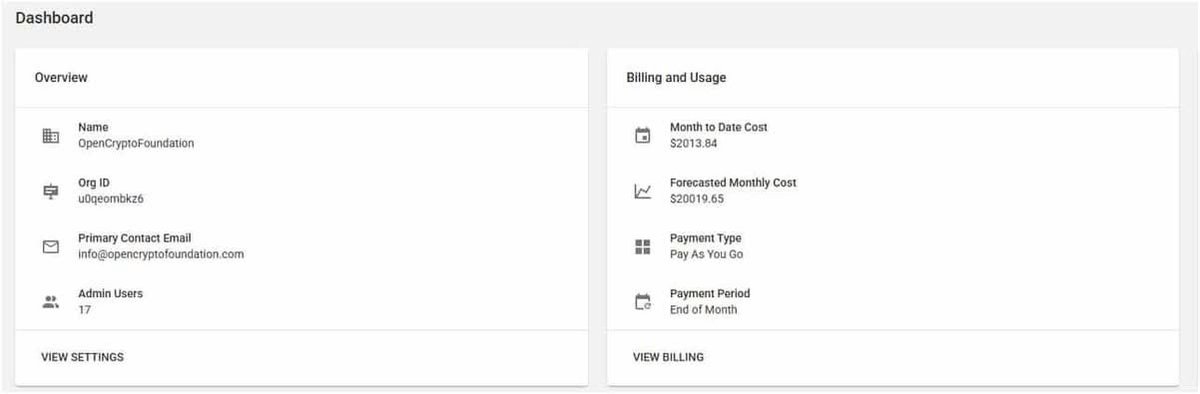The height and width of the screenshot is (394, 1200).
Task: Click the Billing and Usage card title
Action: coord(676,77)
